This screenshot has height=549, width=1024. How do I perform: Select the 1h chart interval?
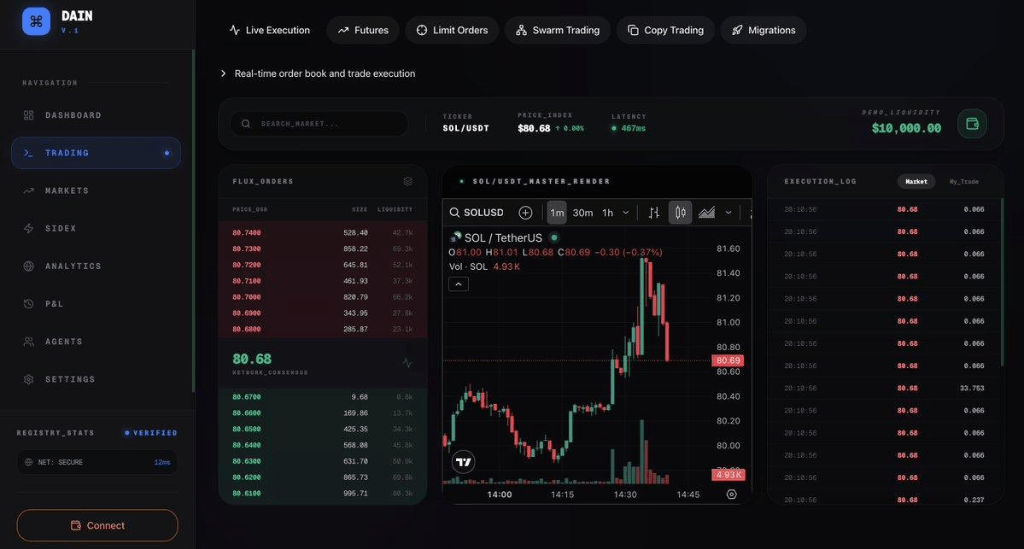tap(607, 213)
